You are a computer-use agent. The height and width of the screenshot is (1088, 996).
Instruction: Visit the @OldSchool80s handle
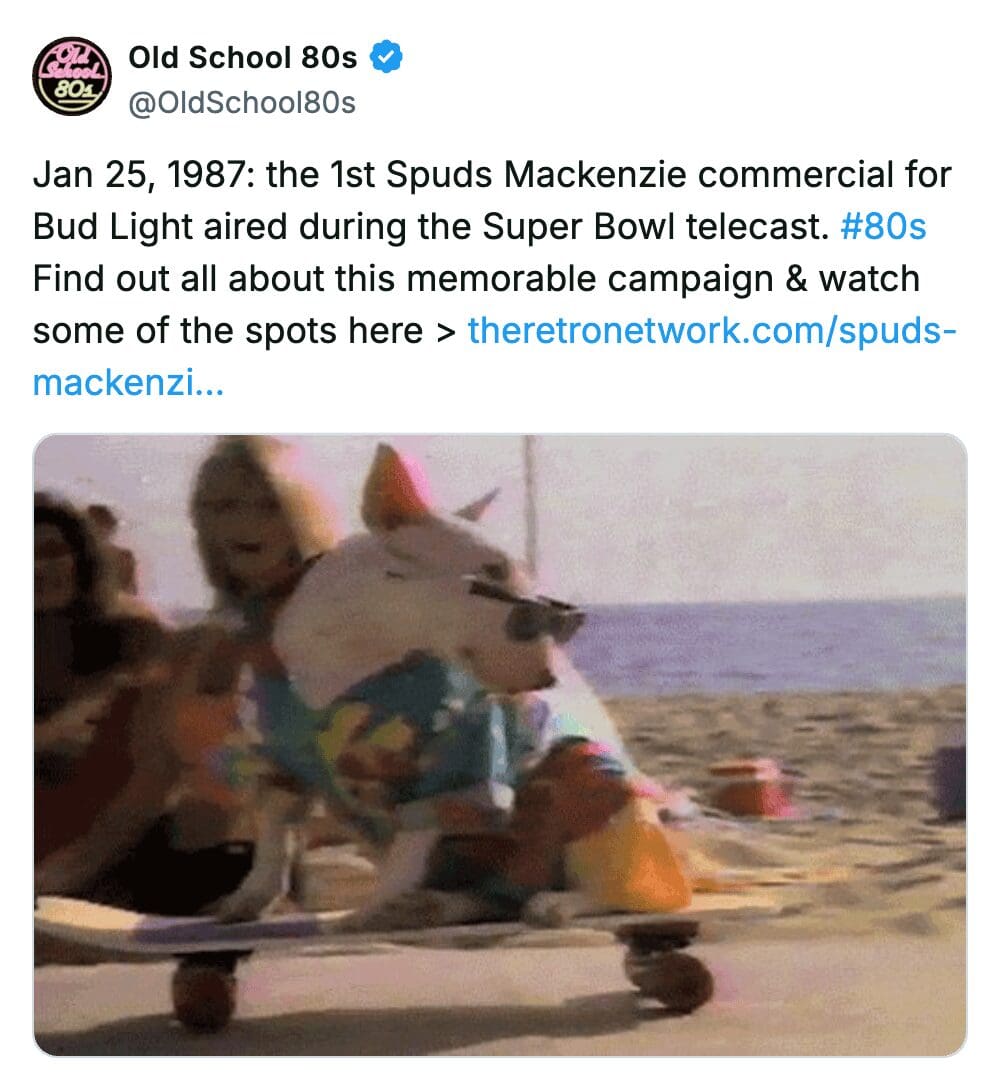tap(242, 103)
